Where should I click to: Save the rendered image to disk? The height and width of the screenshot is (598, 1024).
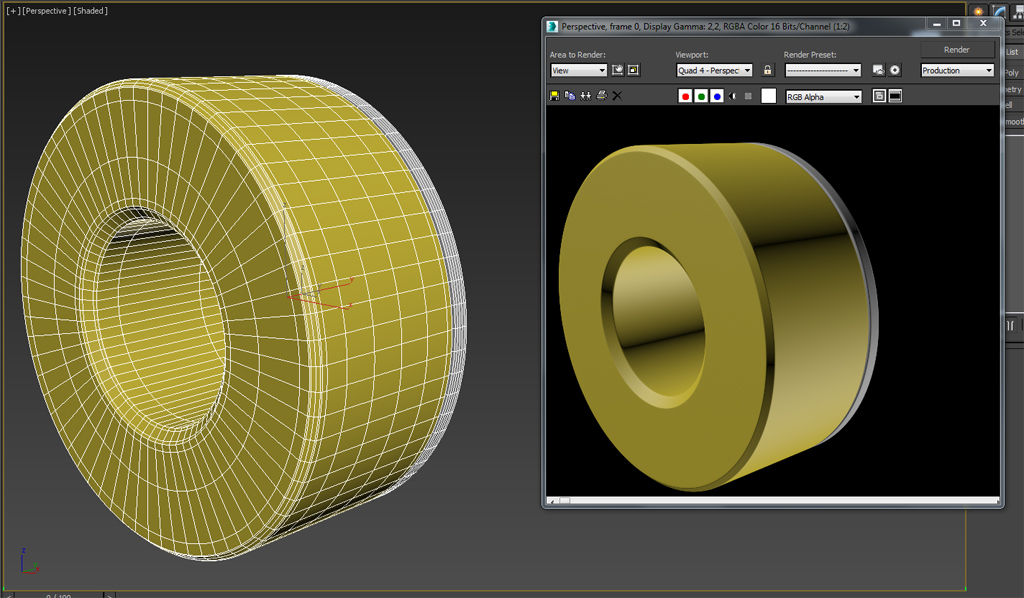click(554, 96)
